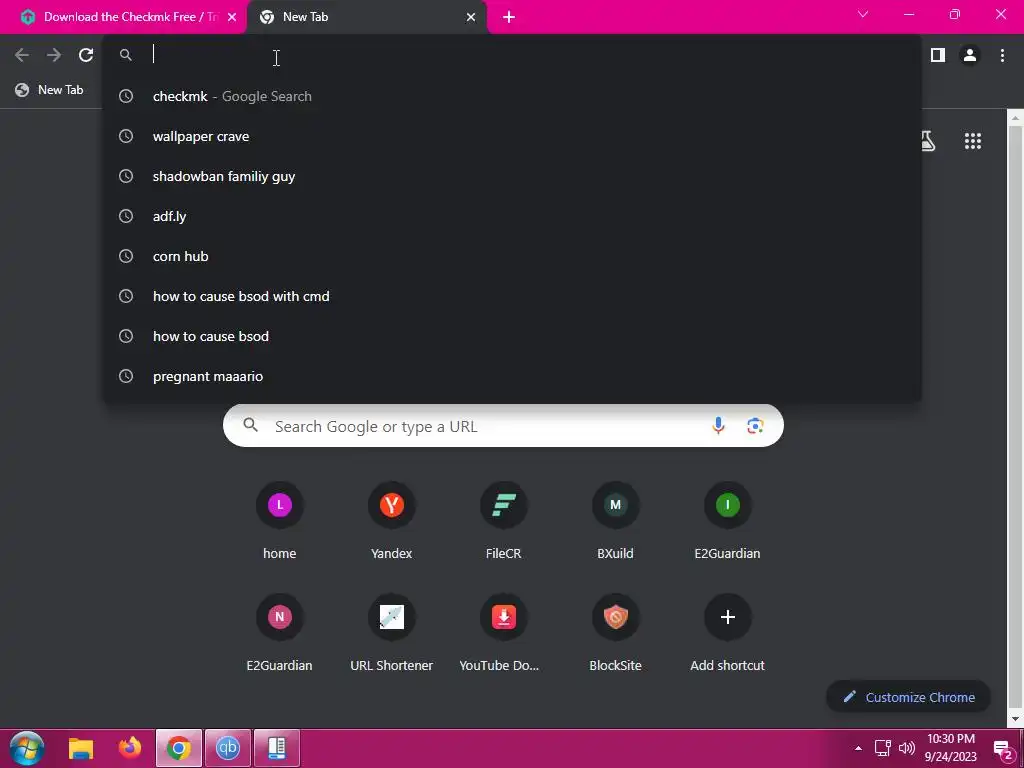Screen dimensions: 1024x768
Task: Go forward with the right arrow button
Action: [54, 55]
